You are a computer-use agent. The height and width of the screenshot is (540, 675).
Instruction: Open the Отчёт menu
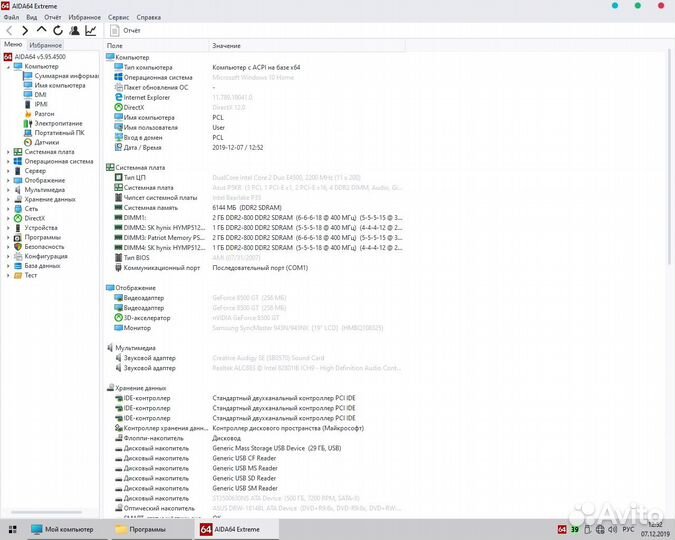coord(53,17)
